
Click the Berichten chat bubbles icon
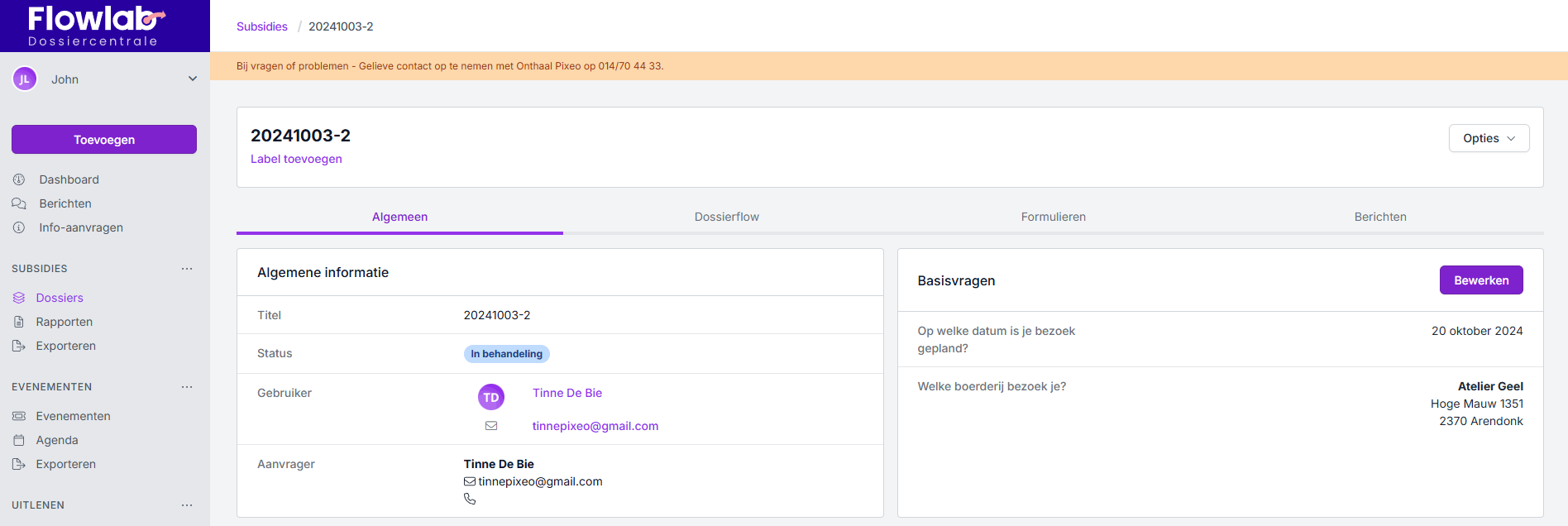[19, 203]
